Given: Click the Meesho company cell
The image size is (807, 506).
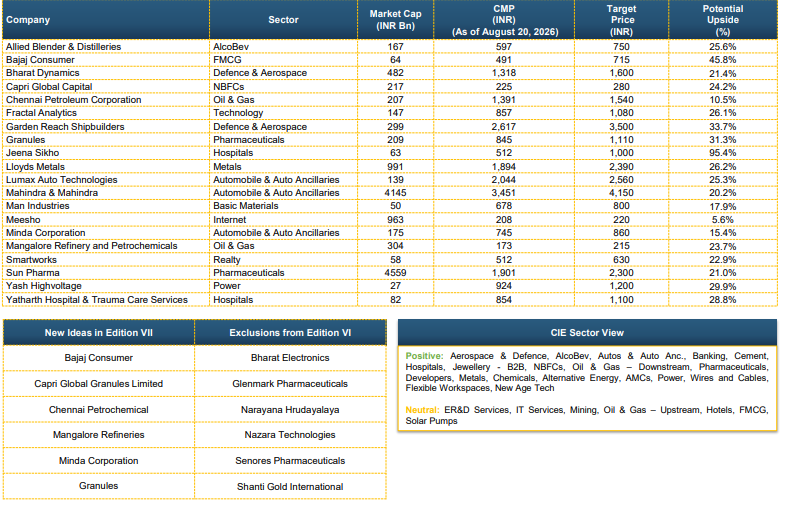Looking at the screenshot, I should click(23, 220).
